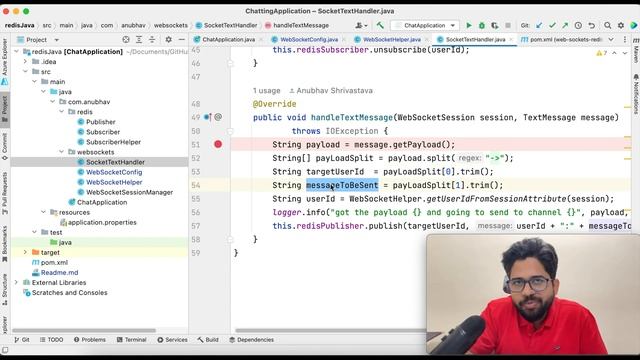The height and width of the screenshot is (360, 640).
Task: Click warnings indicator in editor corner
Action: tap(602, 53)
